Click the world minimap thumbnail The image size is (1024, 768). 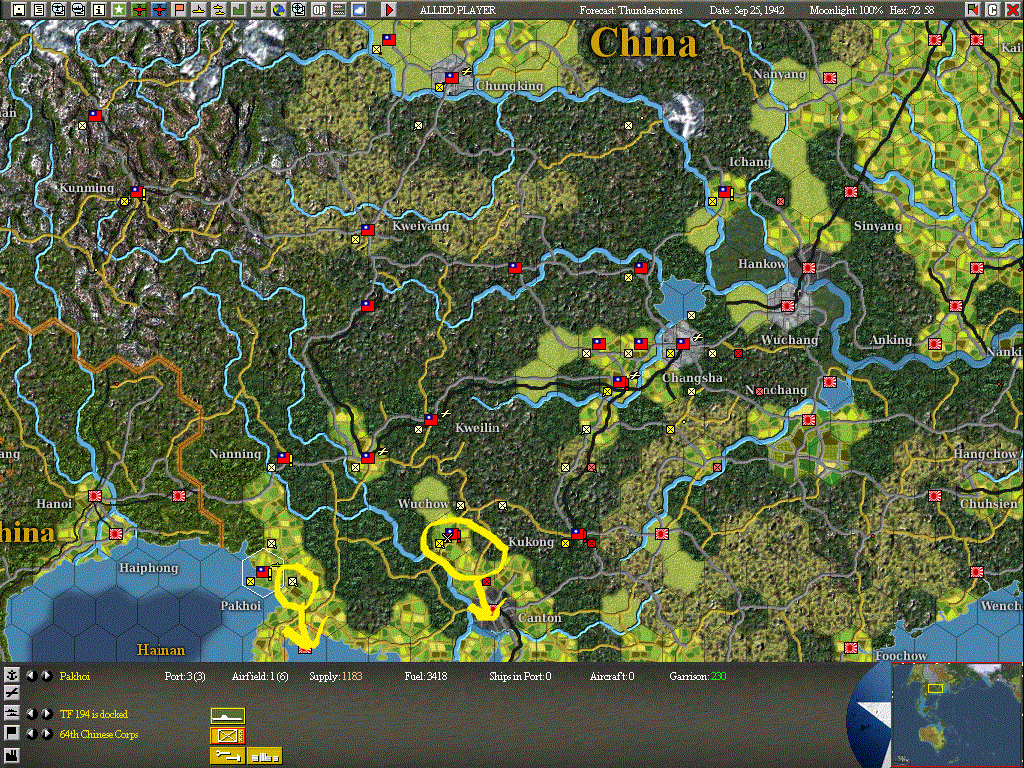[x=956, y=714]
